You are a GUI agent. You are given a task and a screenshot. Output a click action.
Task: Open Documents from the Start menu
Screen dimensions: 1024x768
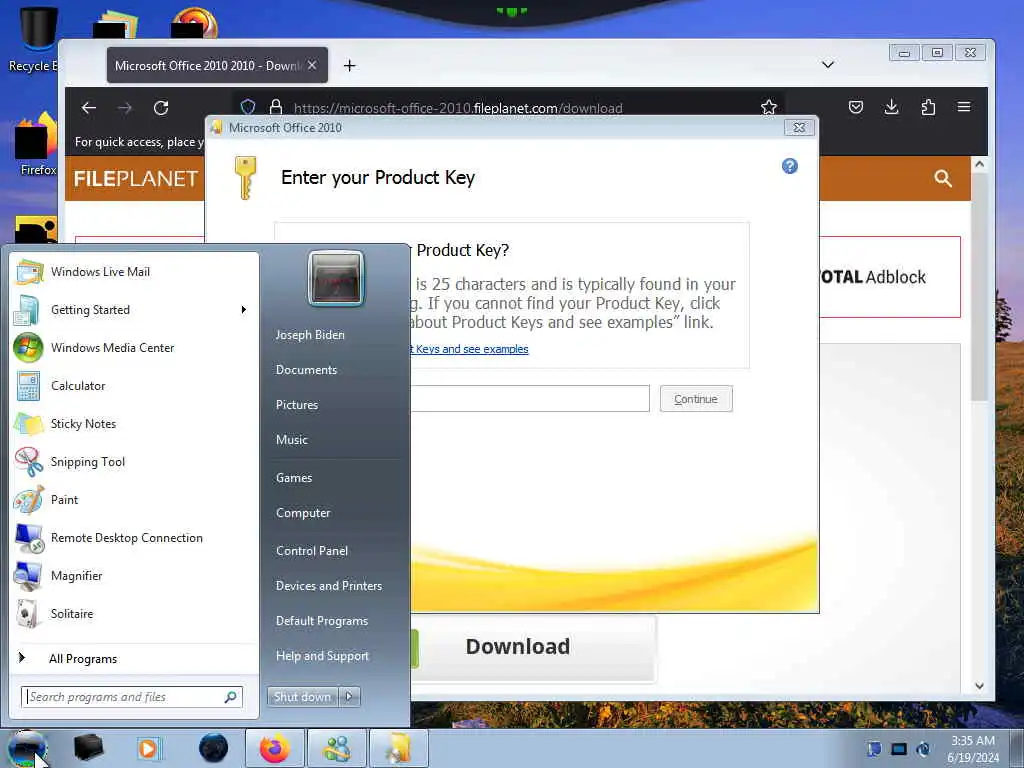point(306,370)
